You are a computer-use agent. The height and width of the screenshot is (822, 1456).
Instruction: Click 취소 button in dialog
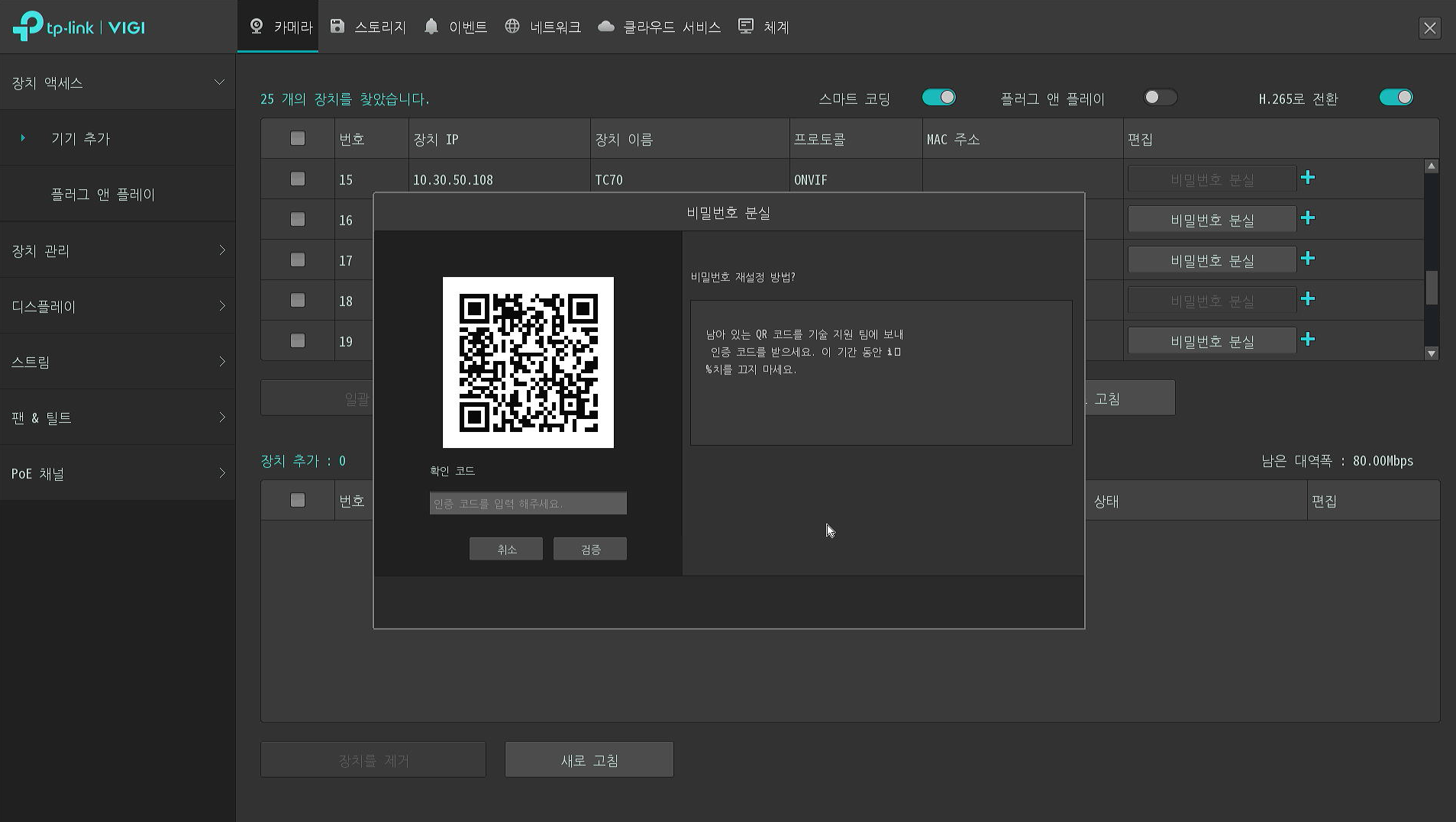(x=506, y=549)
